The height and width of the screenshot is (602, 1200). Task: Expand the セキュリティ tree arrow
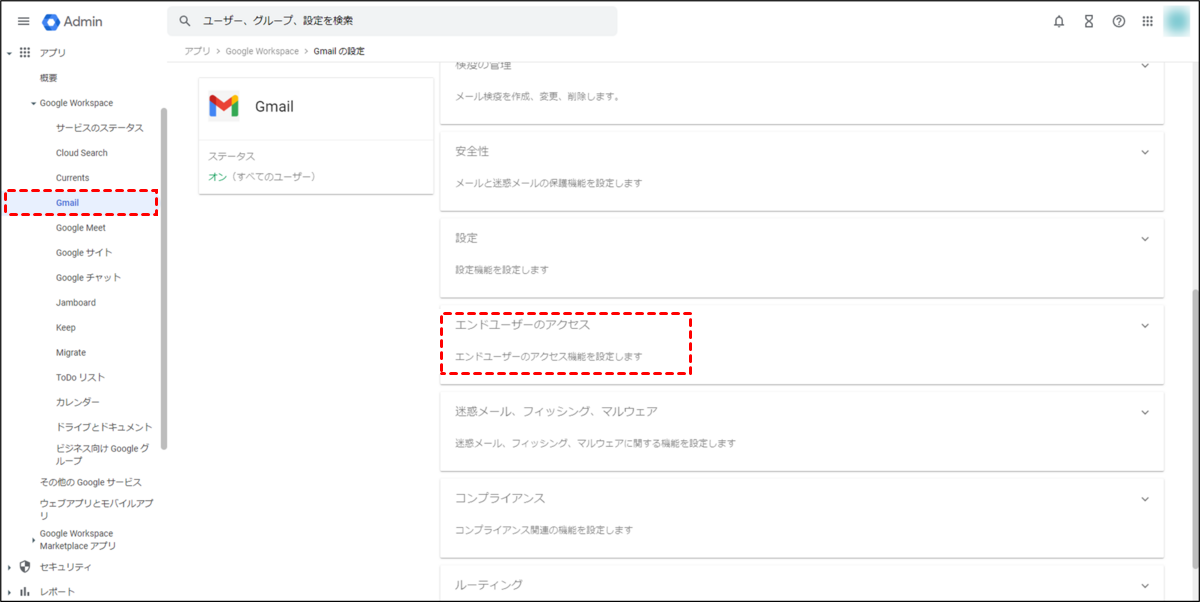tap(9, 567)
